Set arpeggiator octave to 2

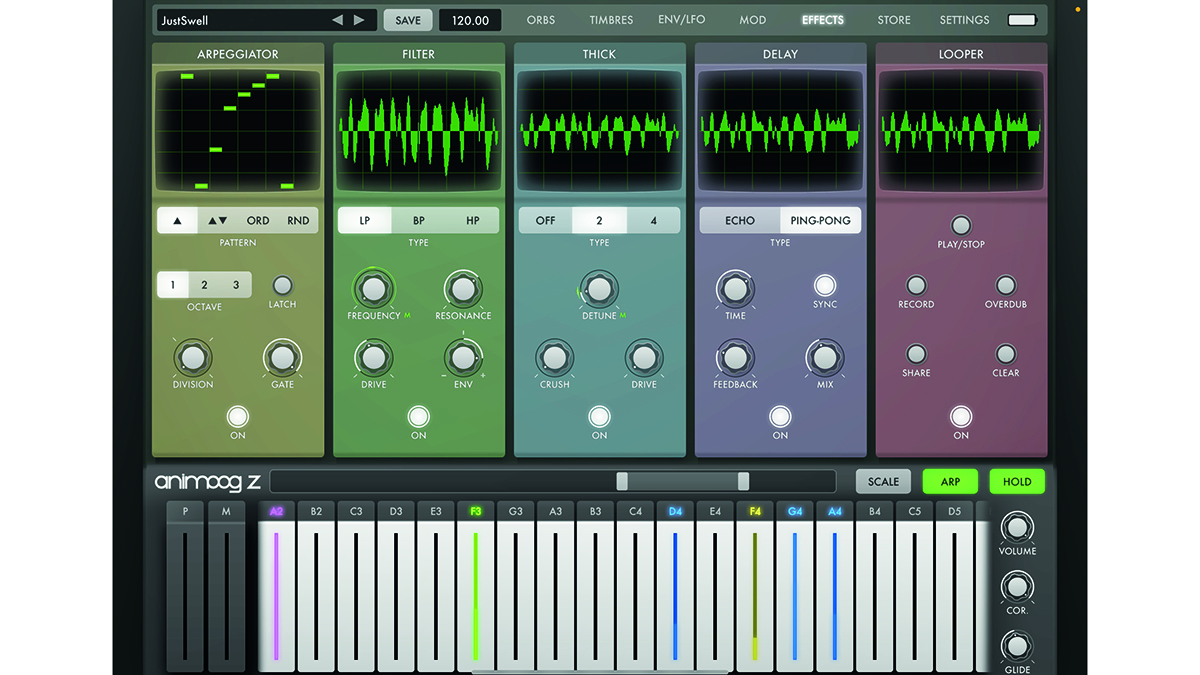(204, 285)
